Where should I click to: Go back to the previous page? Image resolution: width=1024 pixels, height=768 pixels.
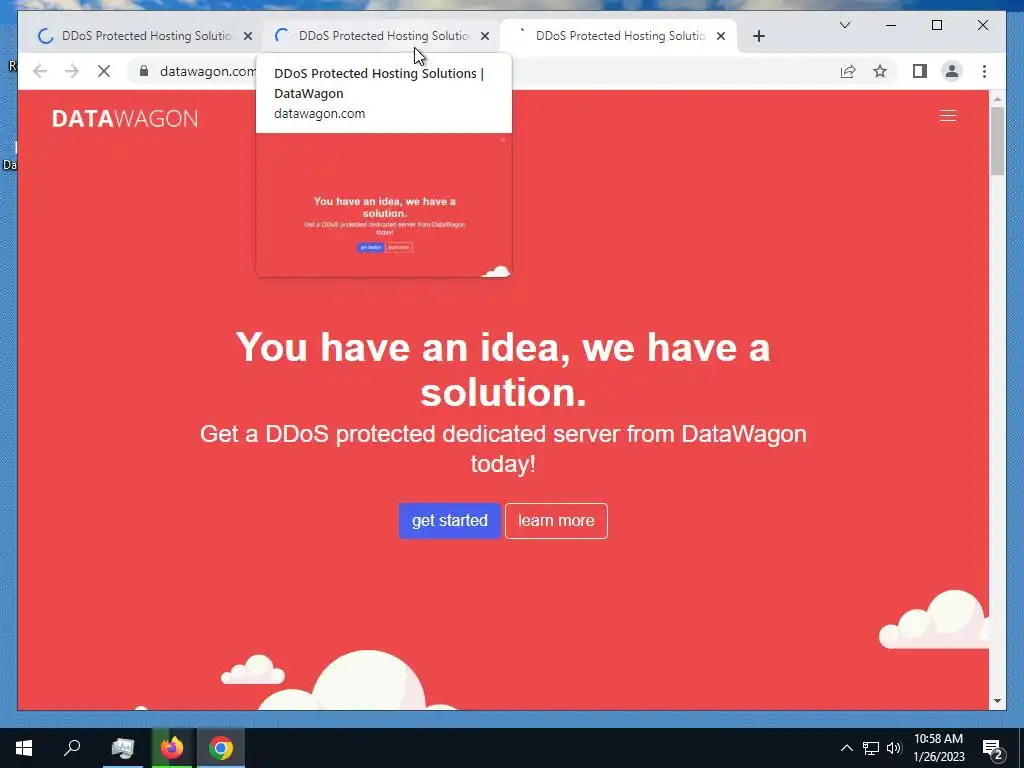click(40, 71)
